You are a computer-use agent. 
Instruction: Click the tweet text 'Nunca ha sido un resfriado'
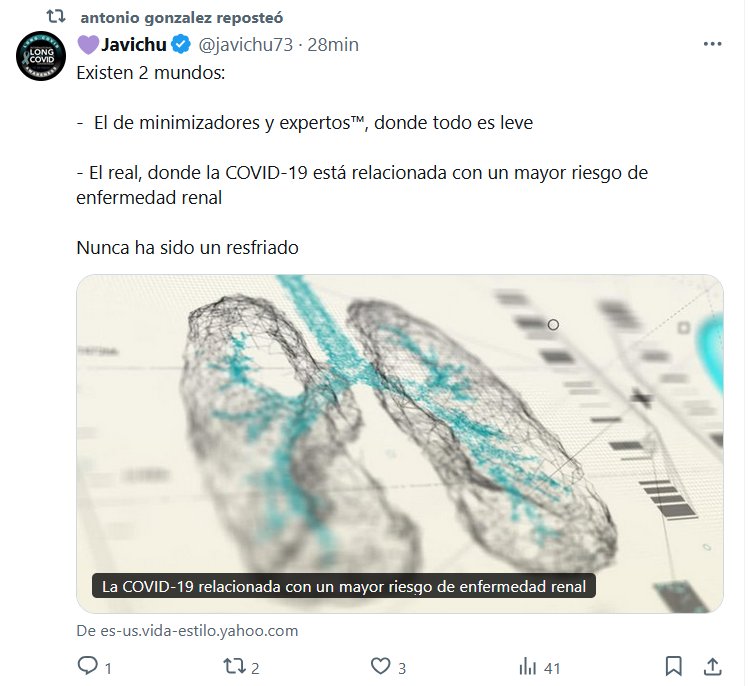pyautogui.click(x=187, y=248)
